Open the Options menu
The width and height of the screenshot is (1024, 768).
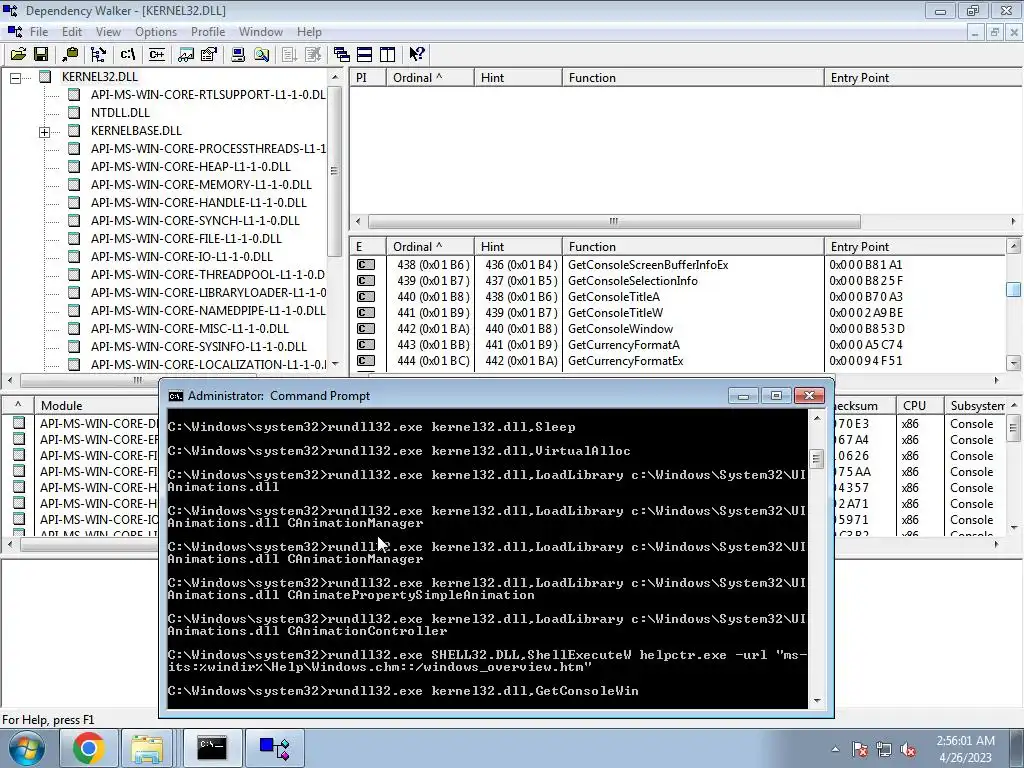click(x=155, y=31)
